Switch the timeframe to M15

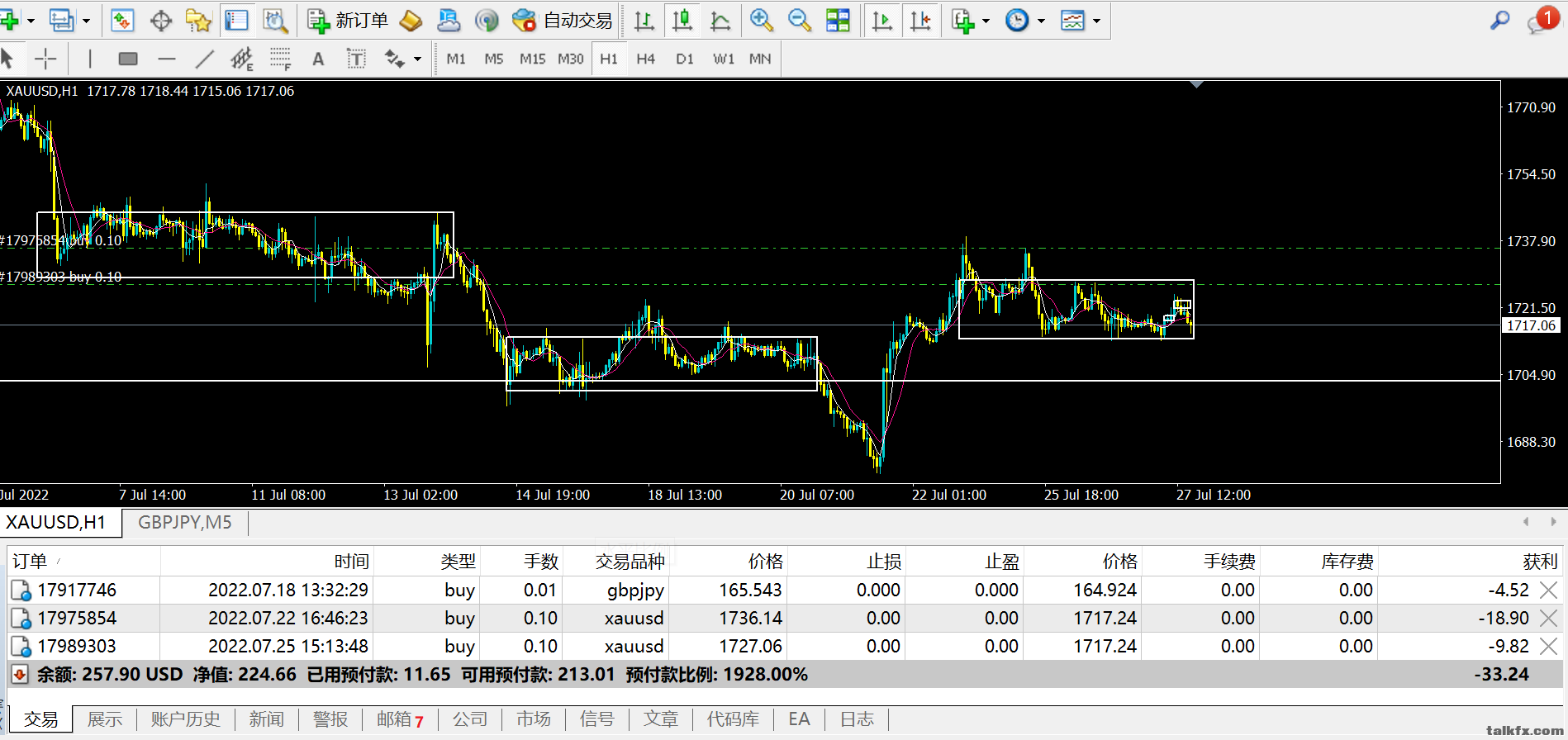coord(532,59)
